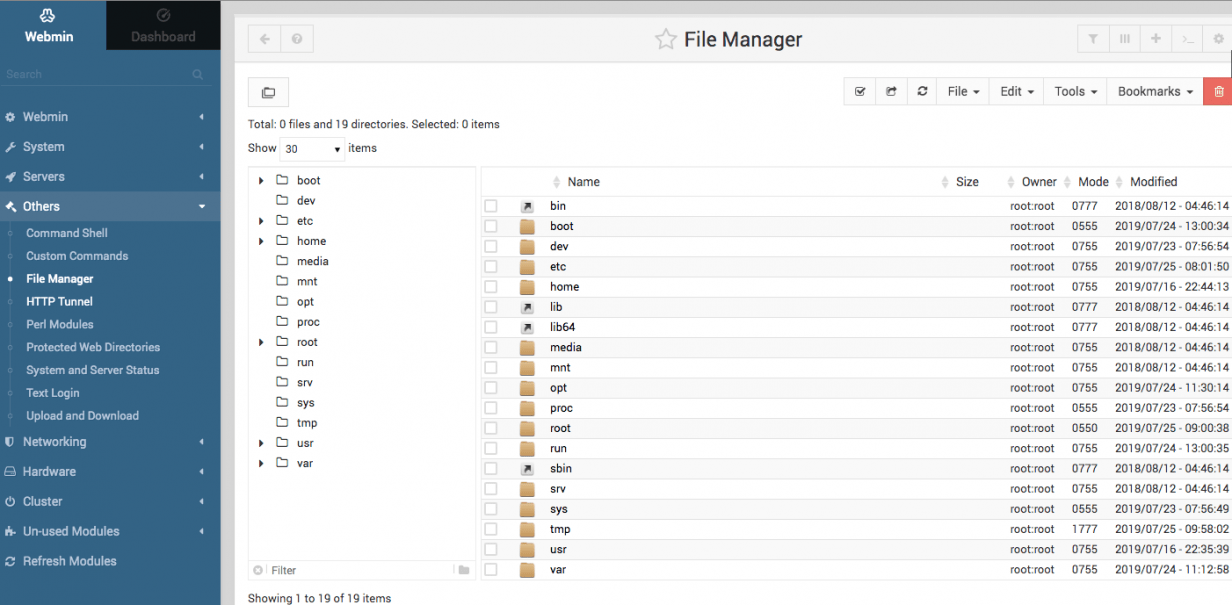Click the red trash delete button
This screenshot has height=605, width=1232.
tap(1218, 91)
